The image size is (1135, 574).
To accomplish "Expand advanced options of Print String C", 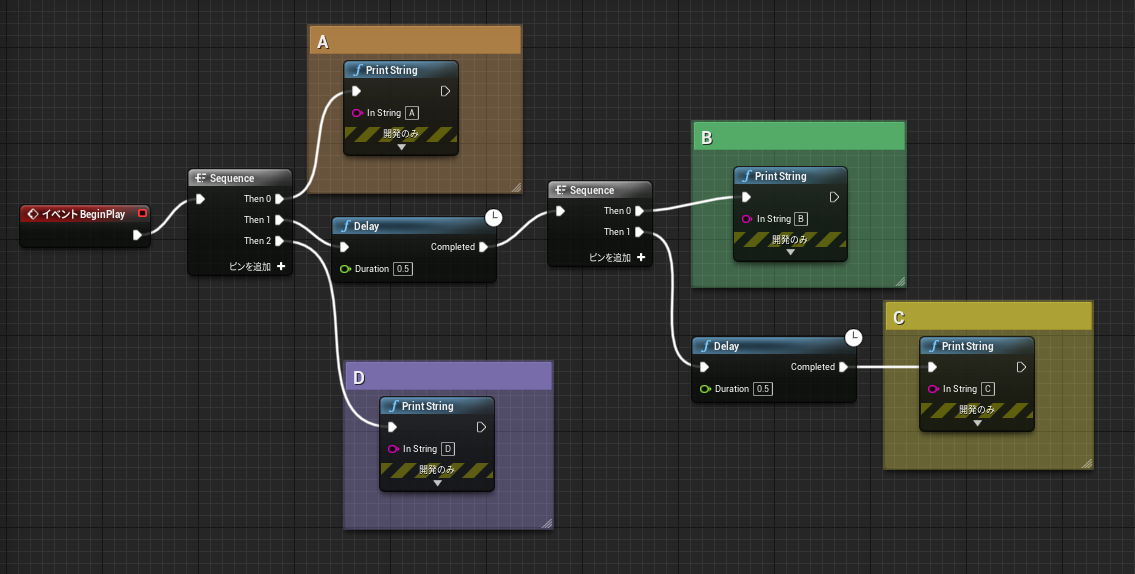I will 977,423.
